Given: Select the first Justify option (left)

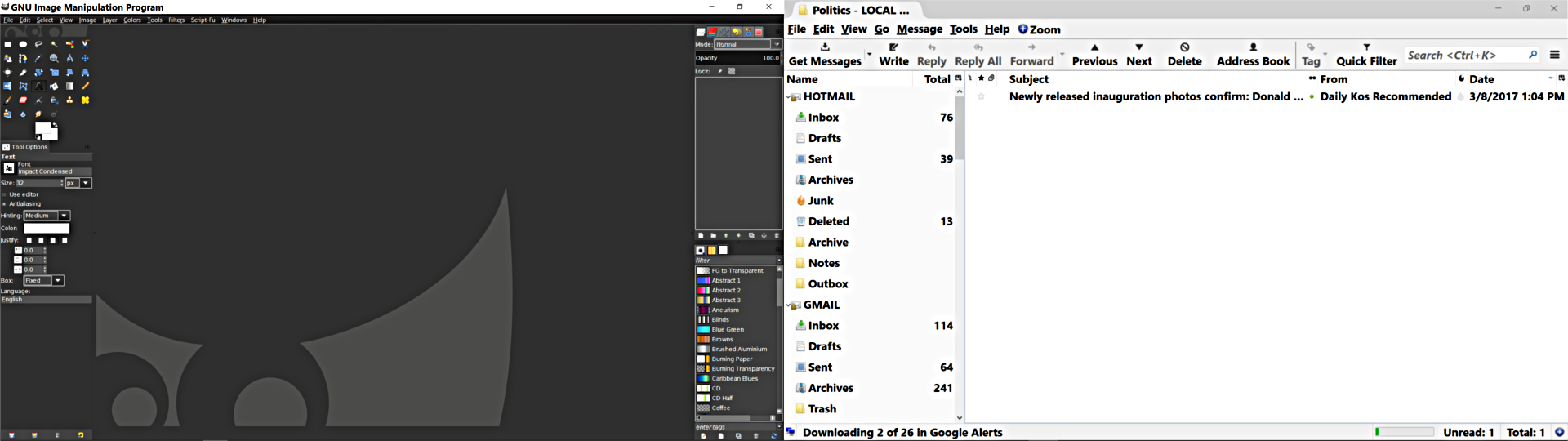Looking at the screenshot, I should pos(29,240).
